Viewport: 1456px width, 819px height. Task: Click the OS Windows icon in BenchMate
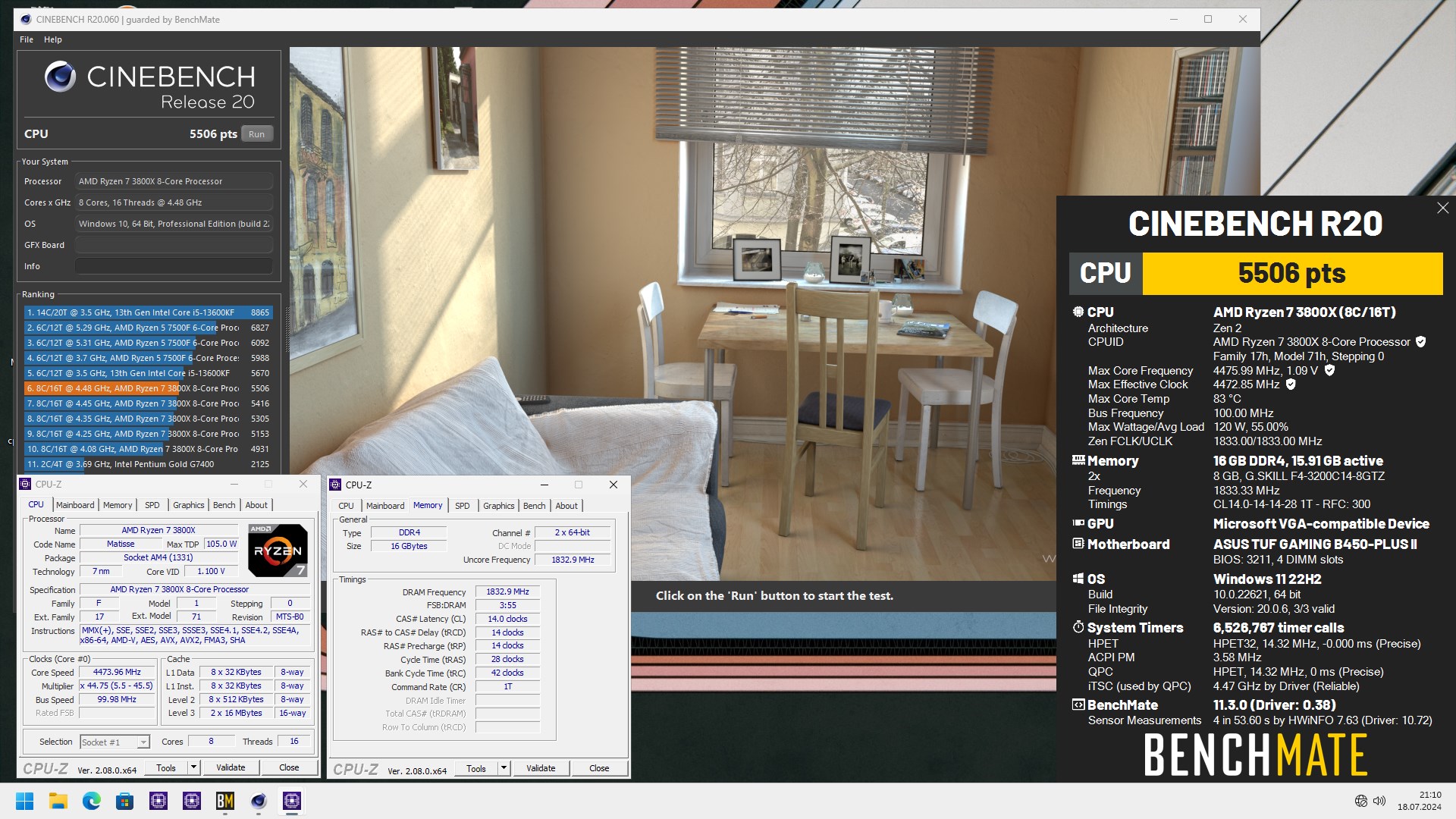(1078, 579)
